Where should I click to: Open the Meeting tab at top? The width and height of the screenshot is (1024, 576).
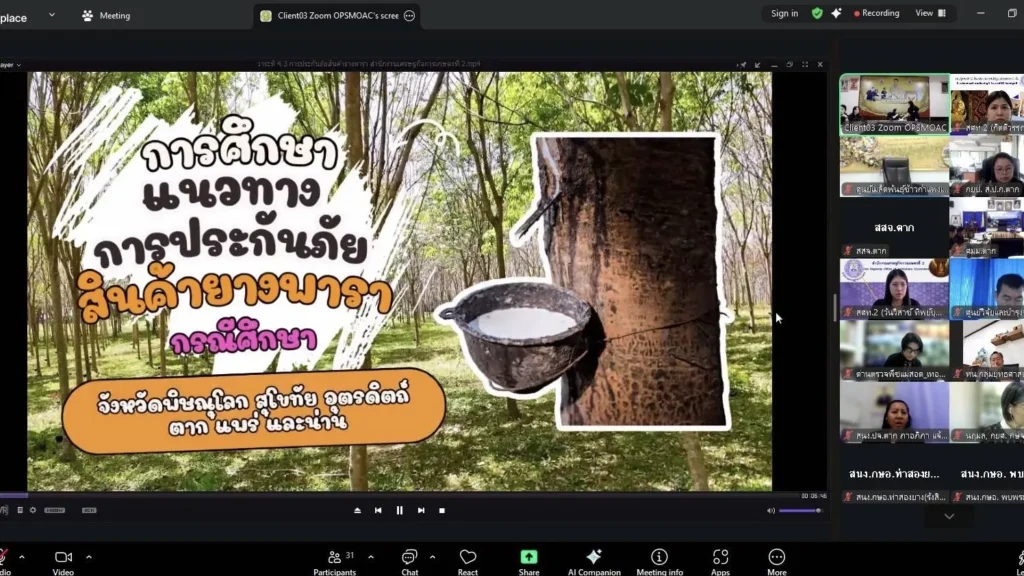[x=106, y=15]
